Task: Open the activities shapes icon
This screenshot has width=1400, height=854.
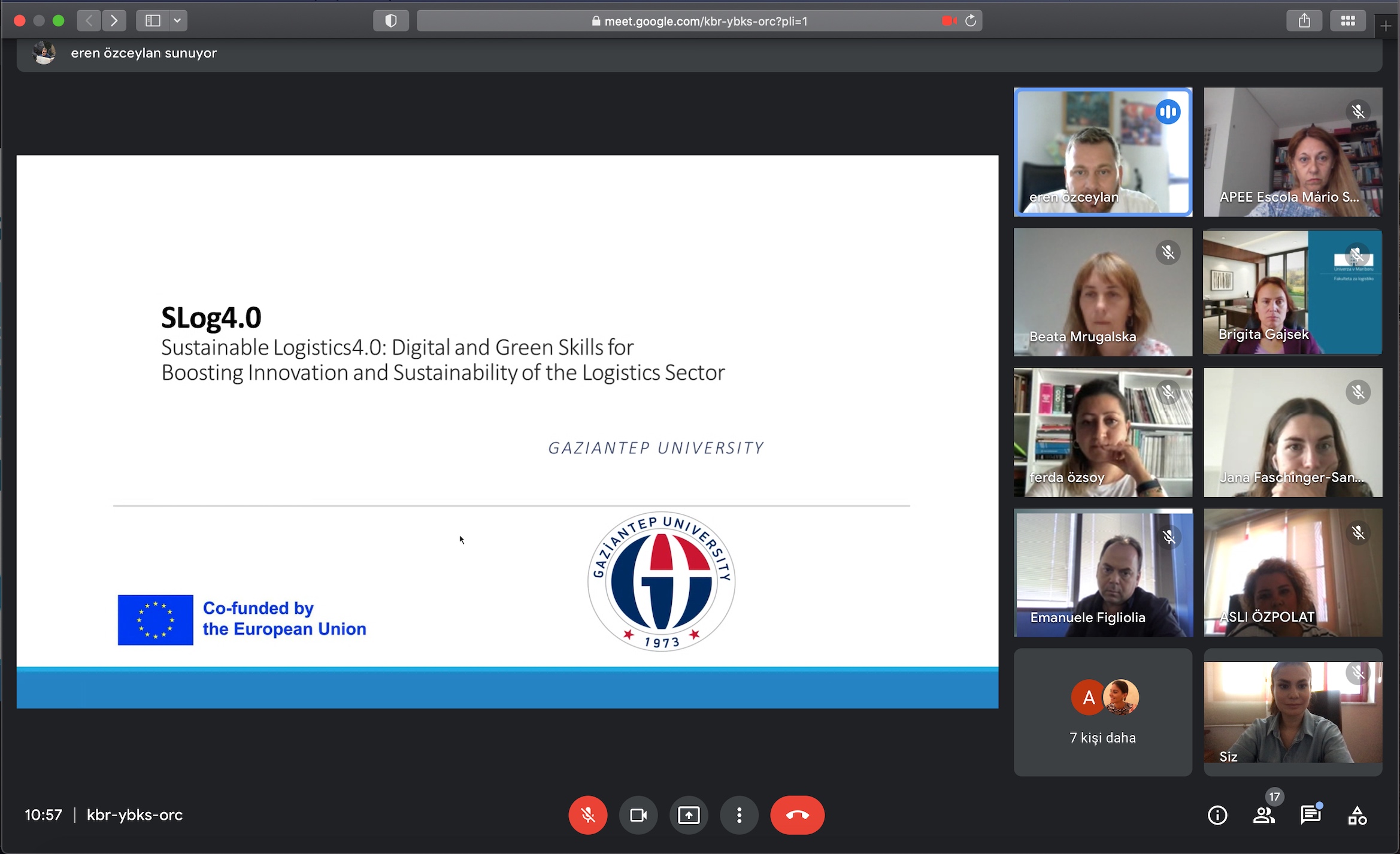Action: (1357, 815)
